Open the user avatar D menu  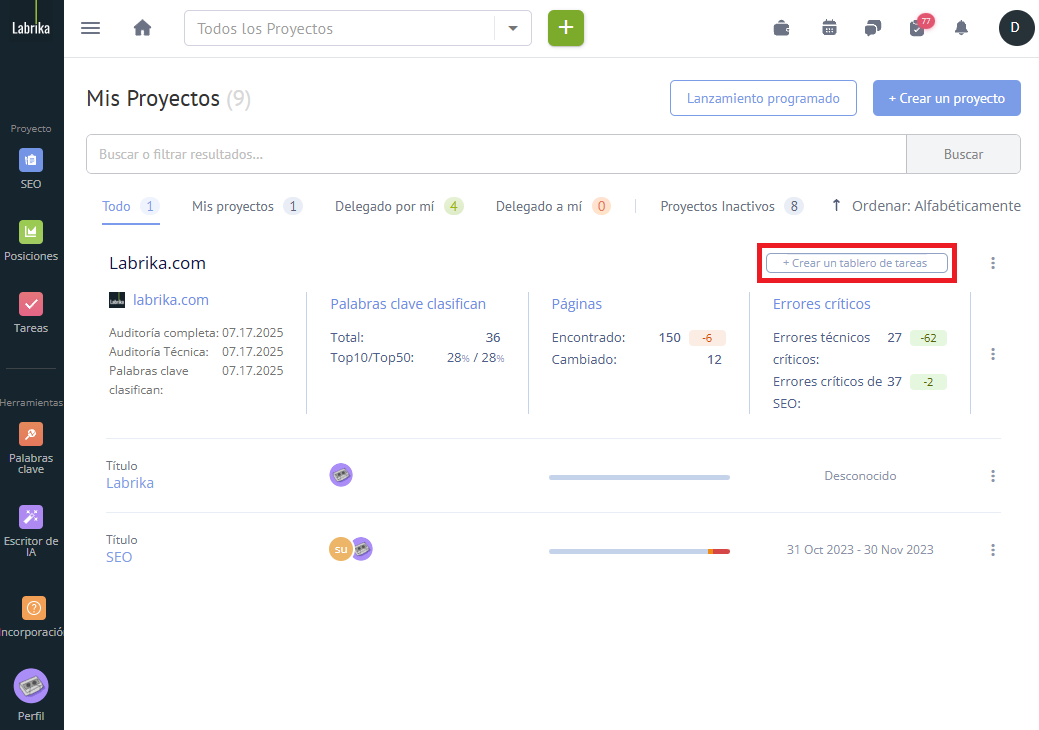(1015, 28)
